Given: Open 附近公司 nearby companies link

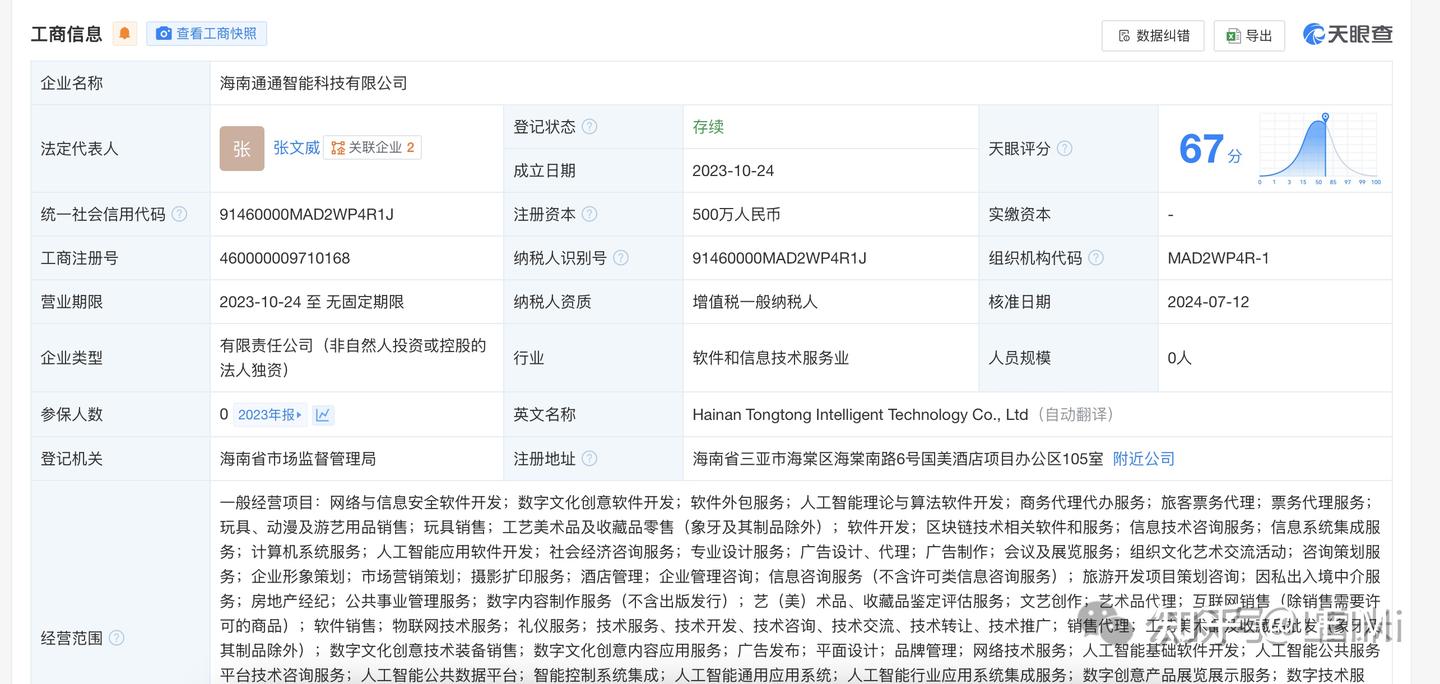Looking at the screenshot, I should [x=1144, y=459].
